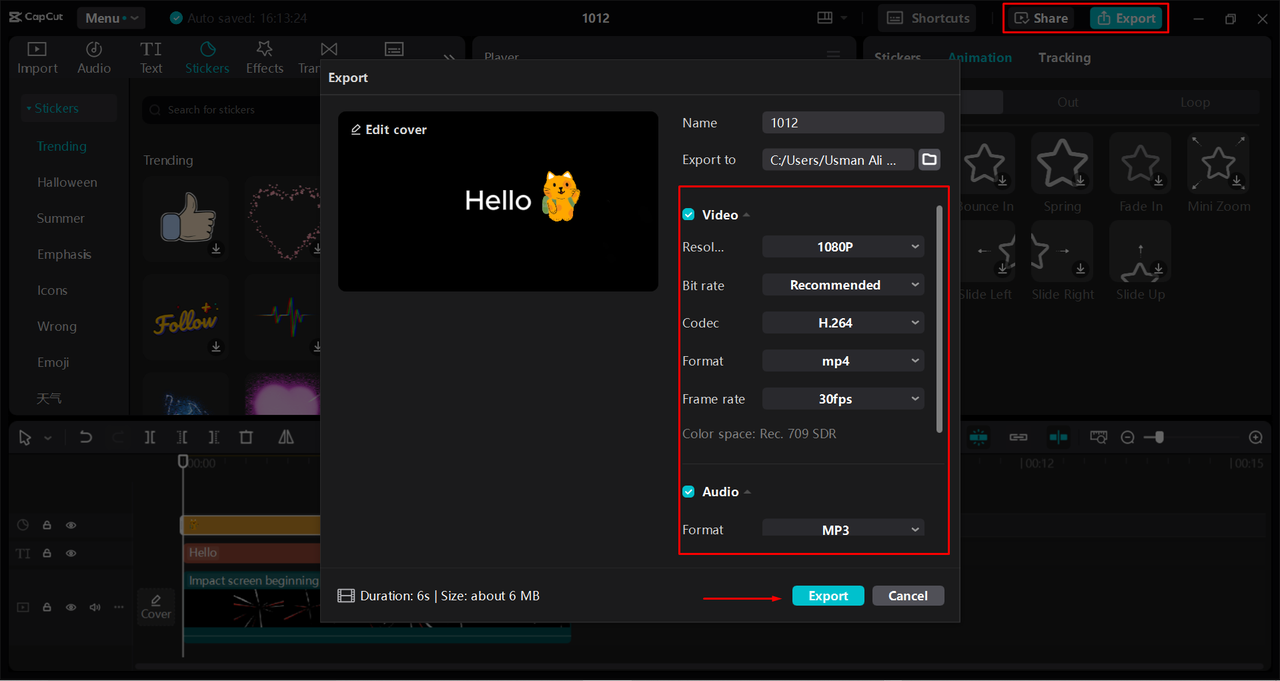Image resolution: width=1280 pixels, height=681 pixels.
Task: Click the trash Delete icon in timeline
Action: (246, 438)
